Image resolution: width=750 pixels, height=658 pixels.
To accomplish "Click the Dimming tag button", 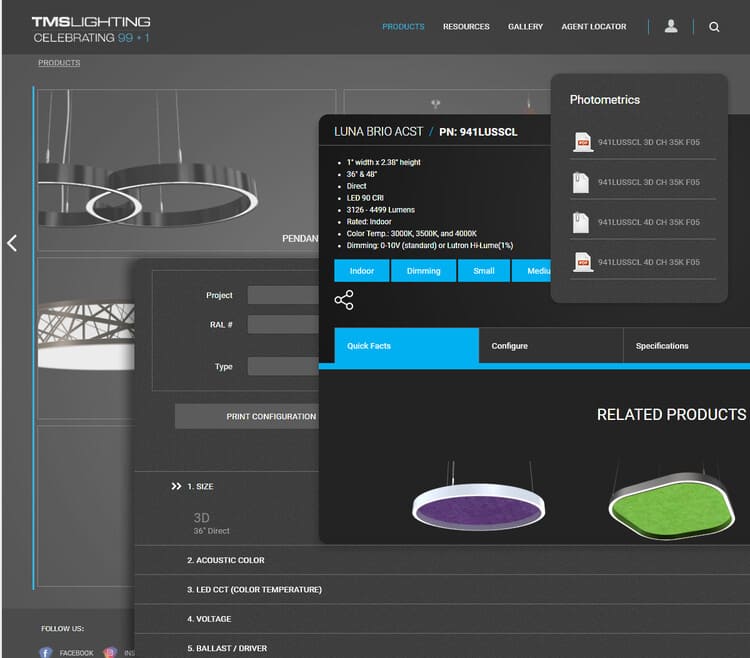I will (x=423, y=271).
